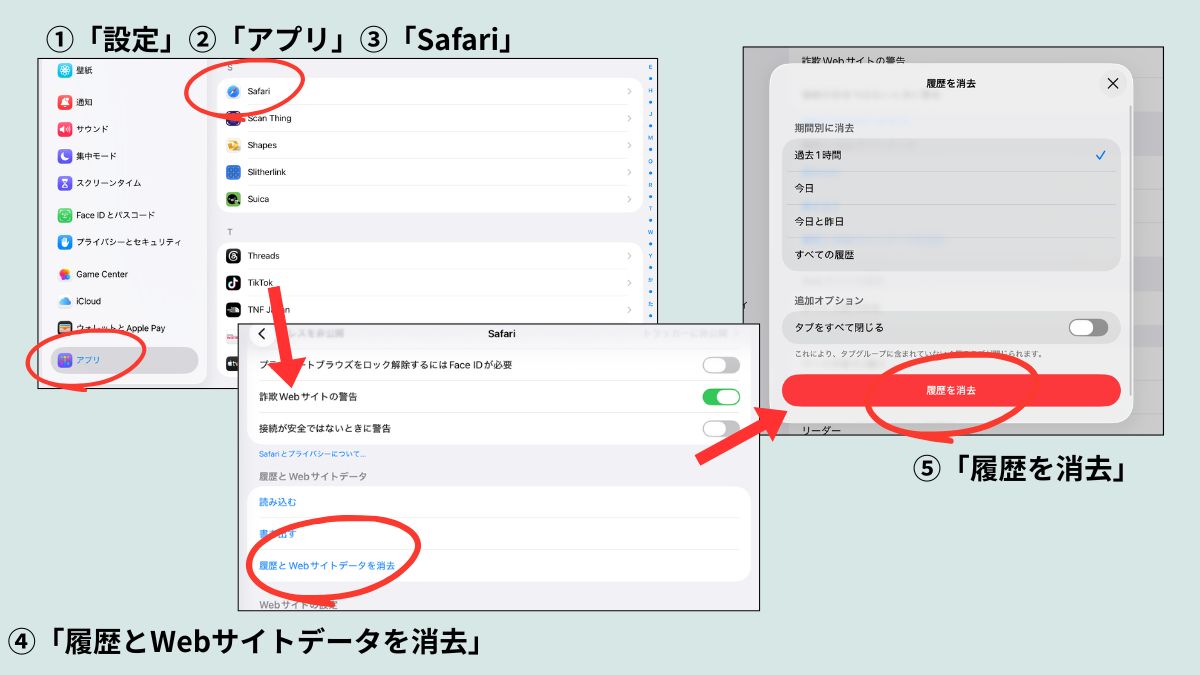Open Slitherlink row chevron
This screenshot has height=675, width=1200.
[629, 172]
